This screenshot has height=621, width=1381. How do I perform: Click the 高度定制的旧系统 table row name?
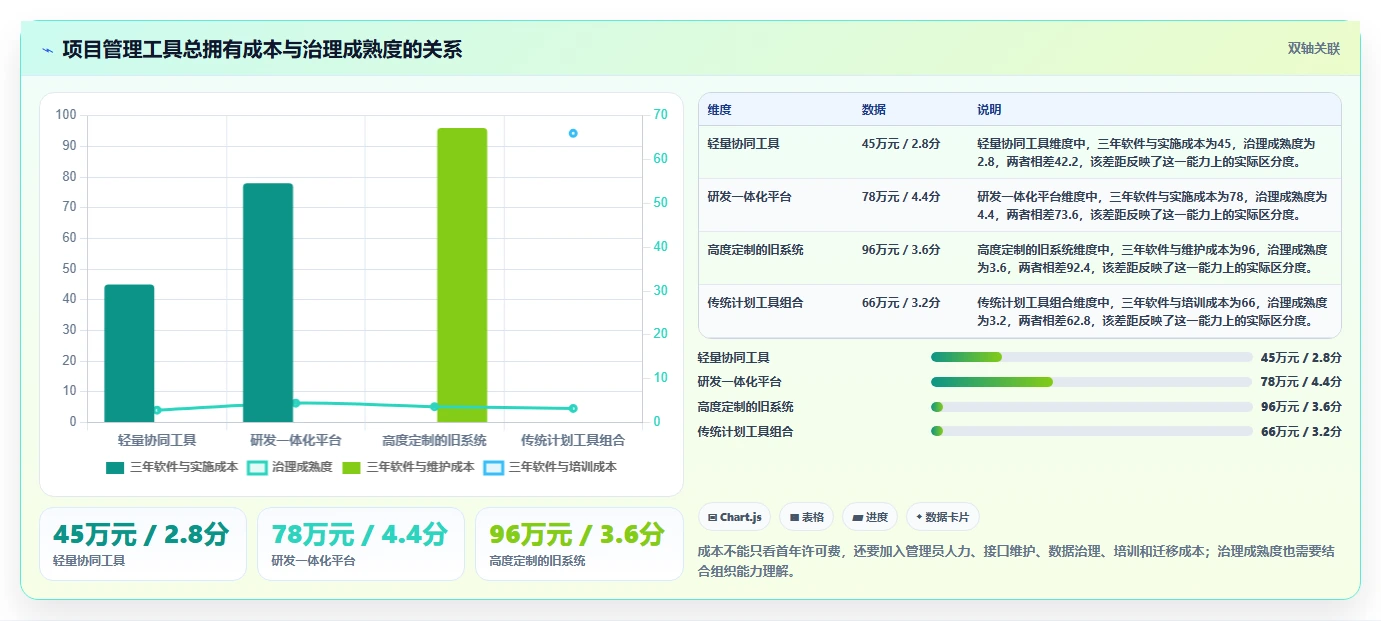click(755, 249)
